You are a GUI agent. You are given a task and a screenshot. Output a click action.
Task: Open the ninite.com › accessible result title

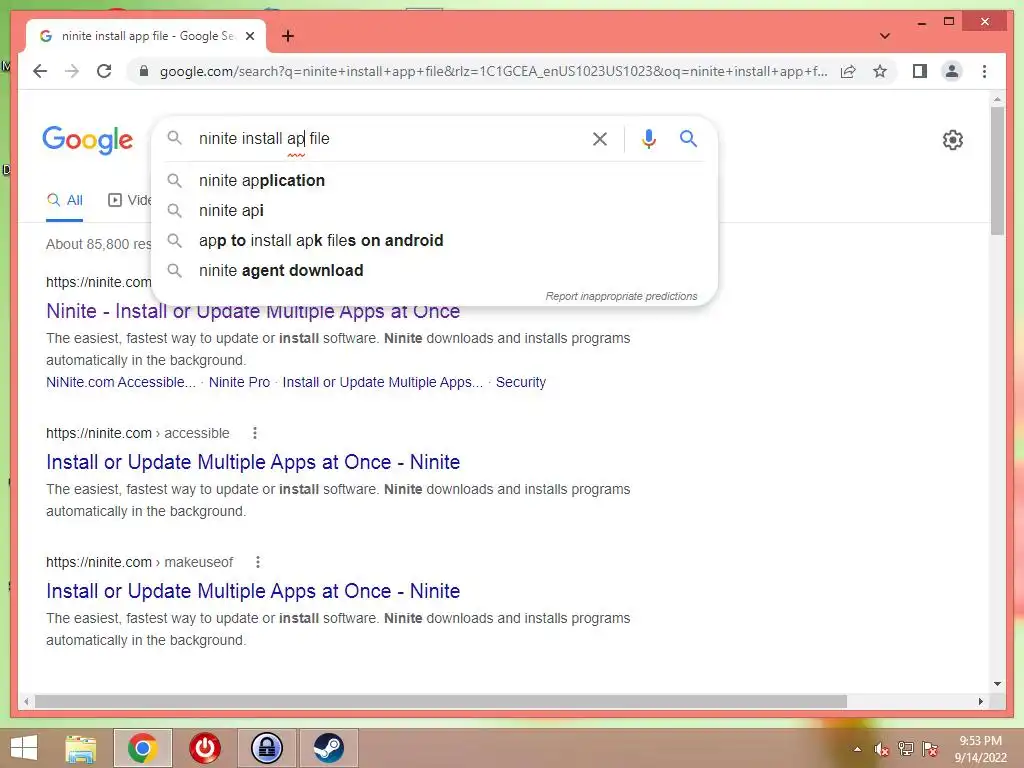point(253,462)
